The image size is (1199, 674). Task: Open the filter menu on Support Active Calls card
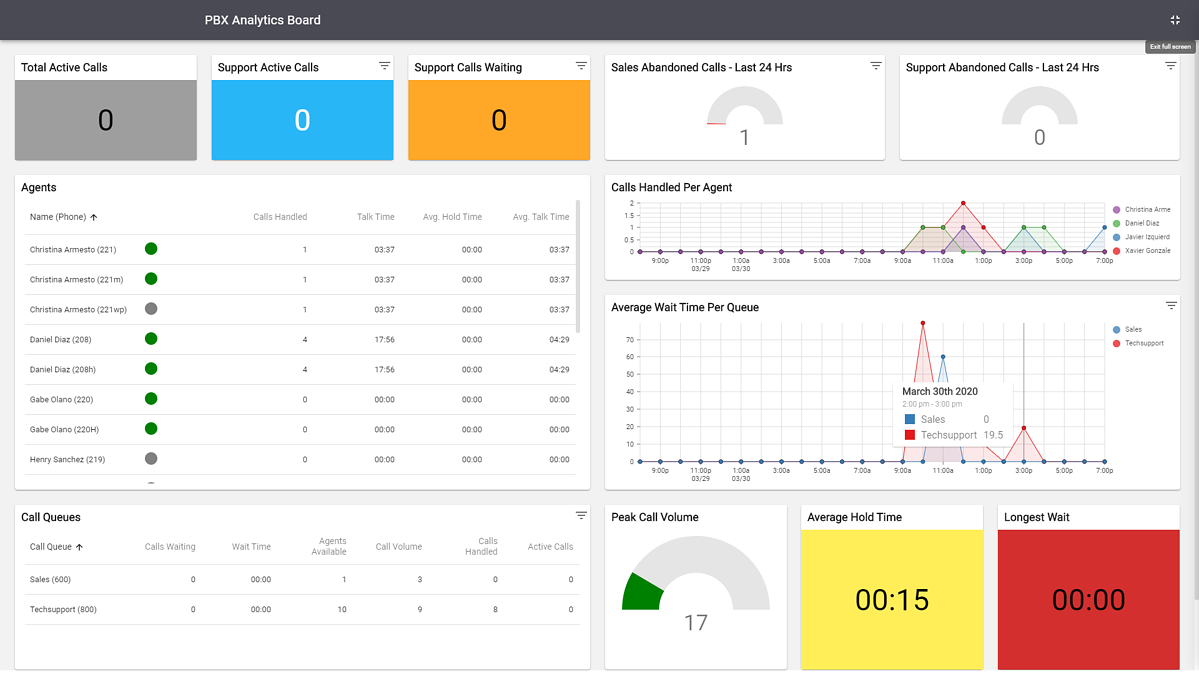(384, 66)
